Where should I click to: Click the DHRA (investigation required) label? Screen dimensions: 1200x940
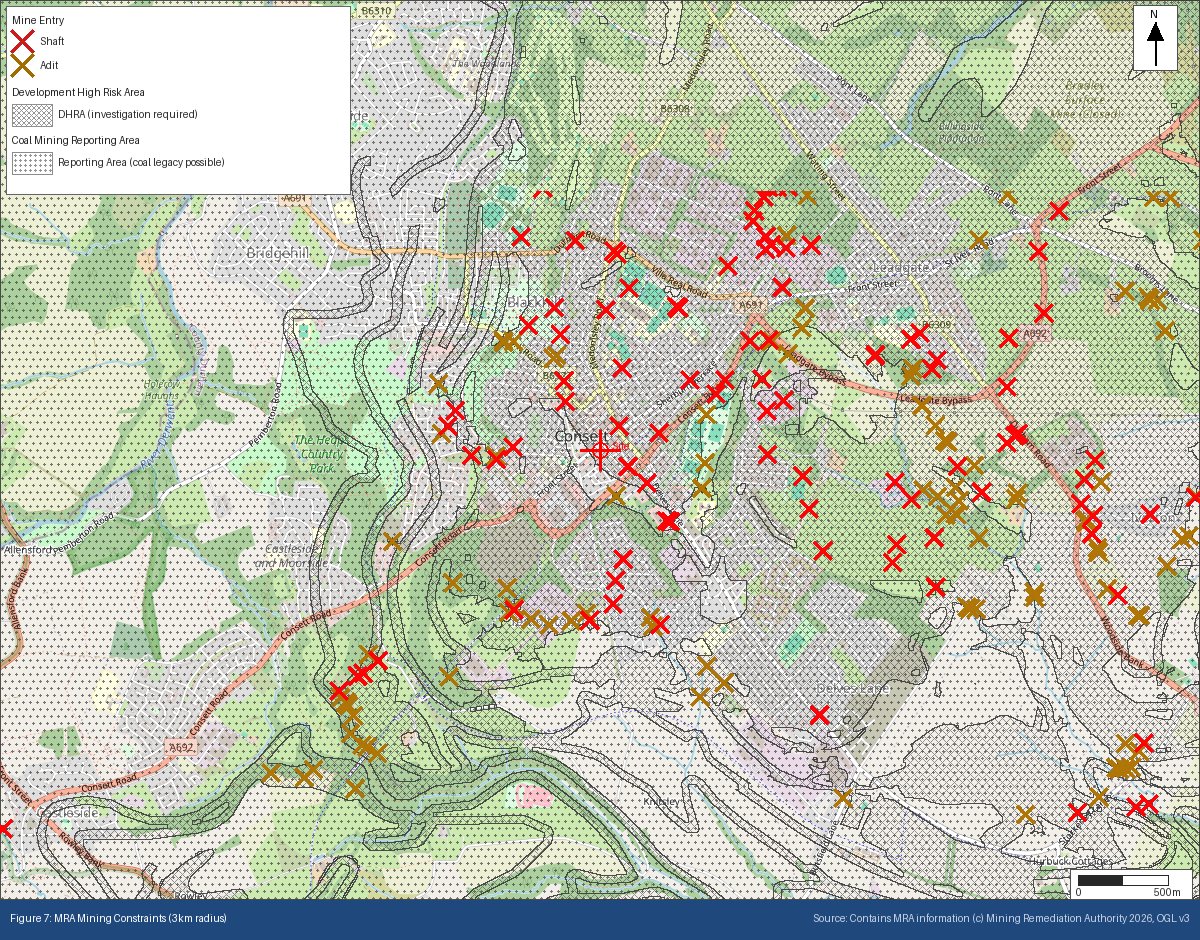click(x=128, y=115)
